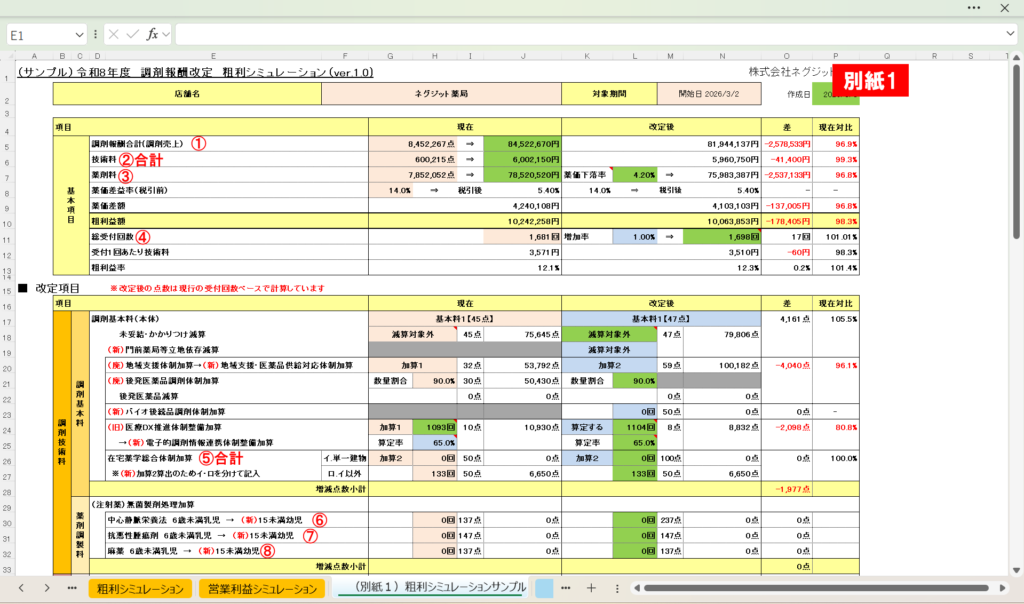Go to previous sheet using left arrow
Screen dimensions: 1024x604
[21, 587]
